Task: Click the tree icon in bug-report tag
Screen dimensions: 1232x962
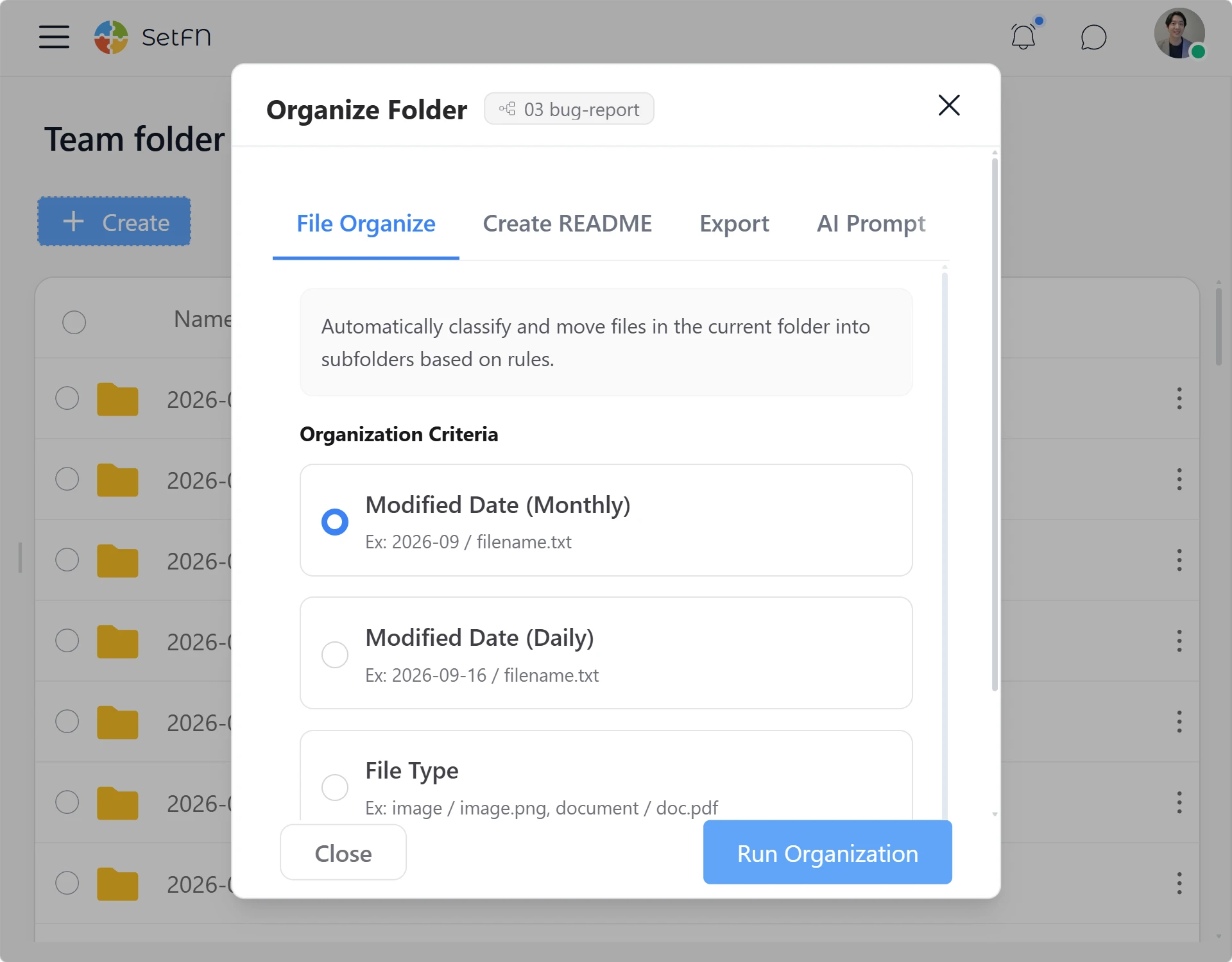Action: tap(508, 108)
